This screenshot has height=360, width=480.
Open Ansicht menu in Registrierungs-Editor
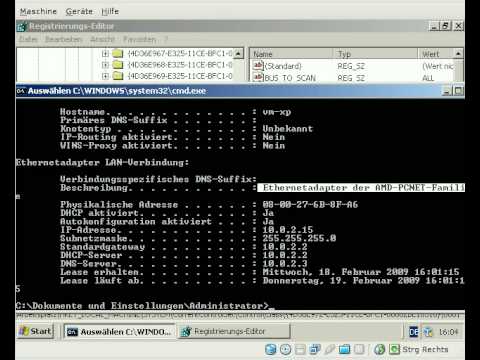pyautogui.click(x=103, y=39)
